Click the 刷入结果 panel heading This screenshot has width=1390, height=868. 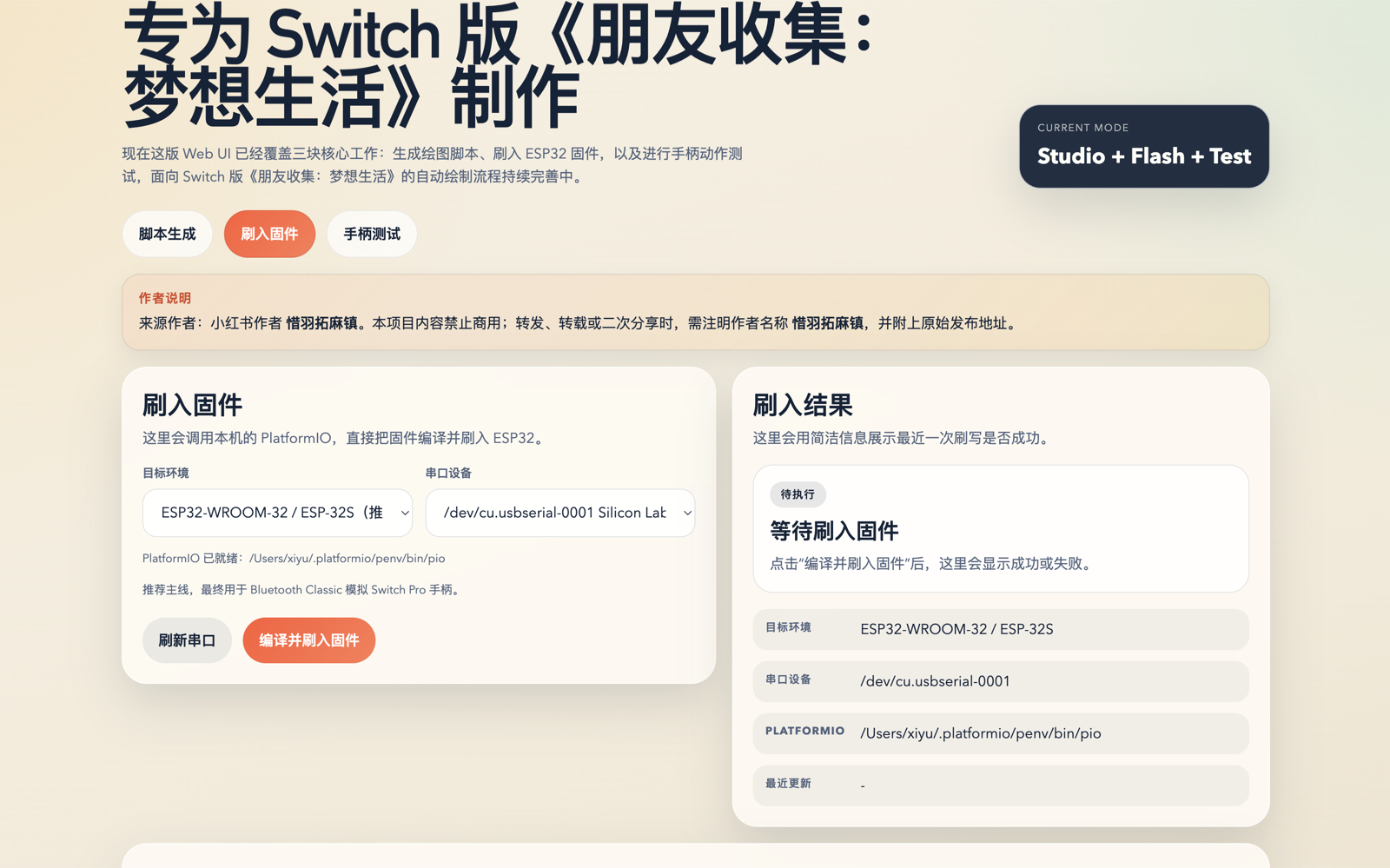click(x=803, y=405)
